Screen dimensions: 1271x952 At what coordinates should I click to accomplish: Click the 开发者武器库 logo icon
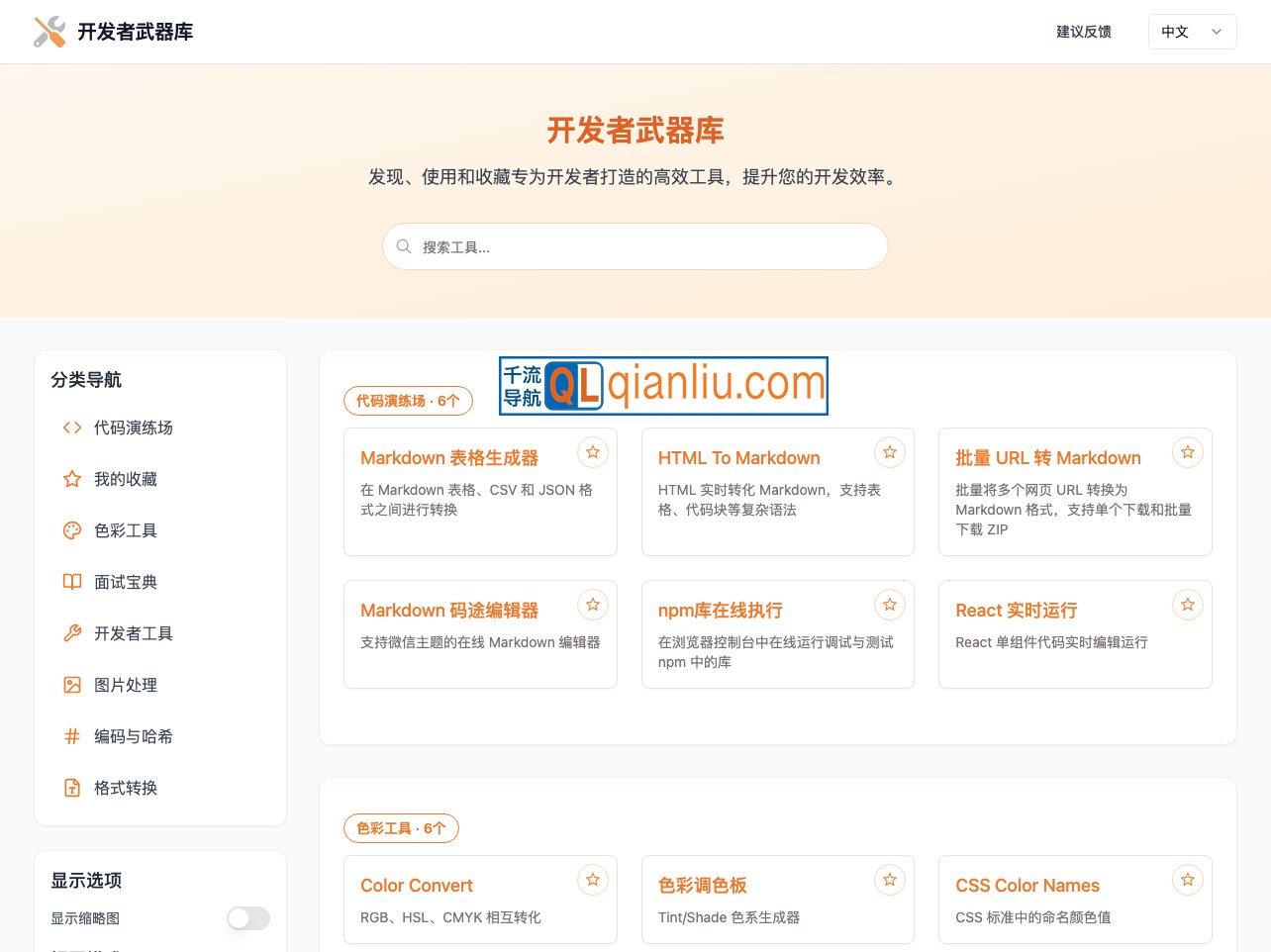coord(47,31)
